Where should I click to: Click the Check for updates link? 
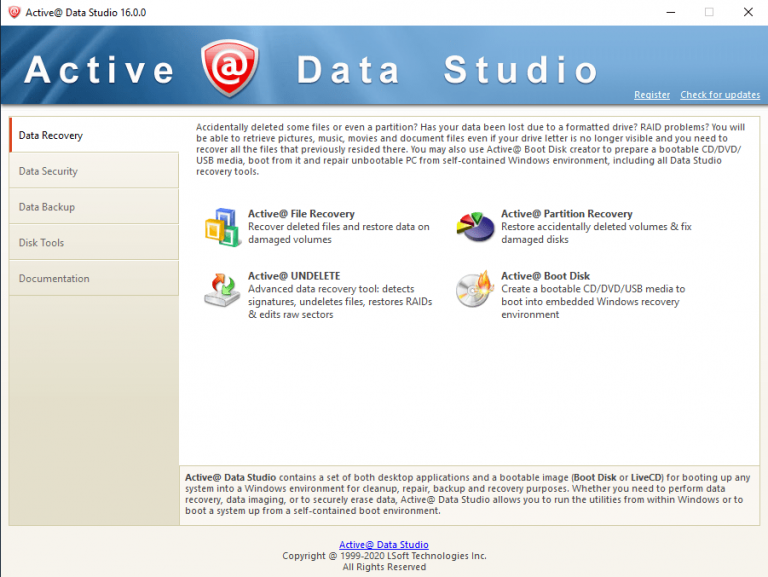[x=720, y=95]
